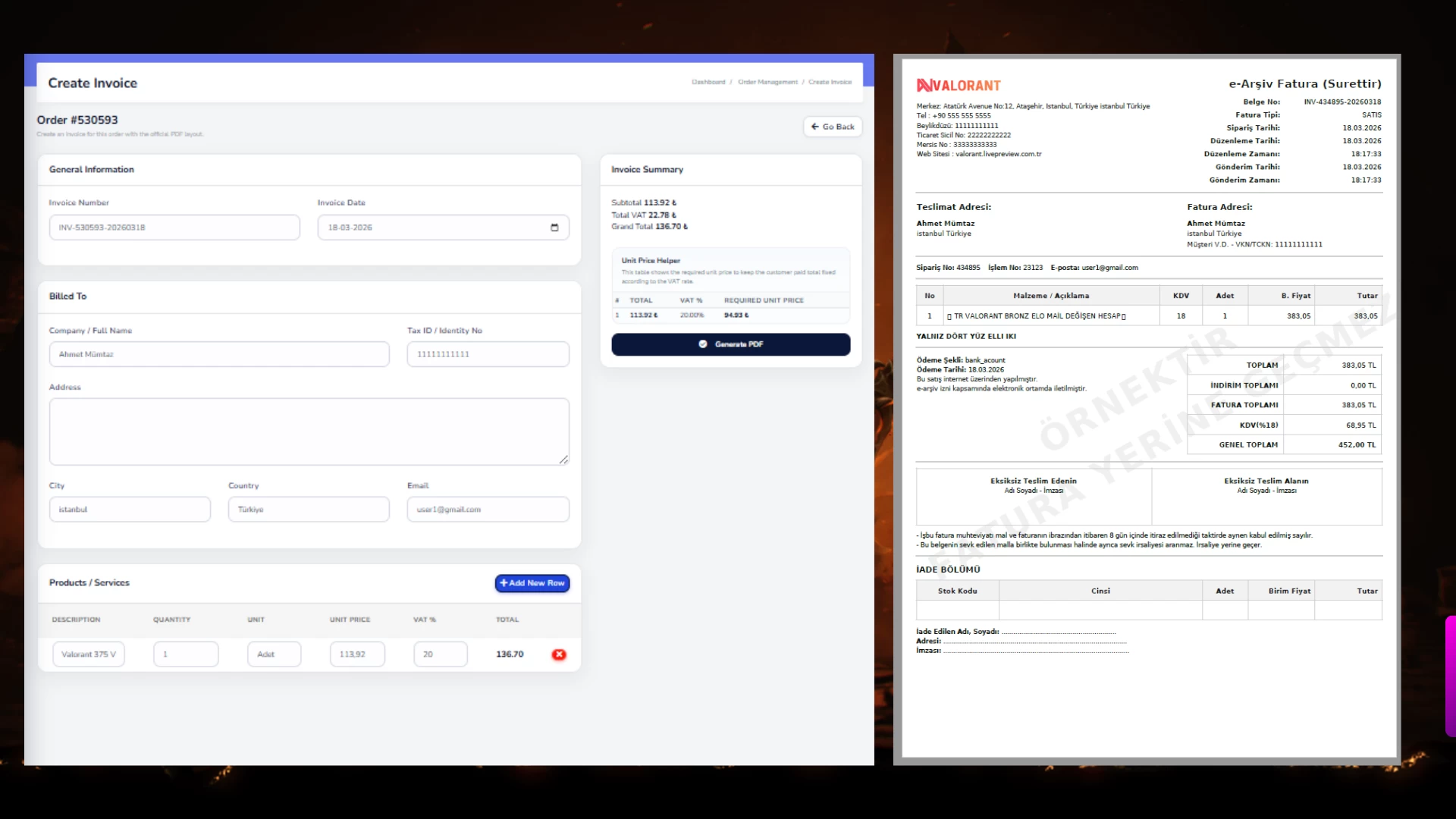The height and width of the screenshot is (819, 1456).
Task: Delete the Valorant 375 V product row
Action: point(559,654)
